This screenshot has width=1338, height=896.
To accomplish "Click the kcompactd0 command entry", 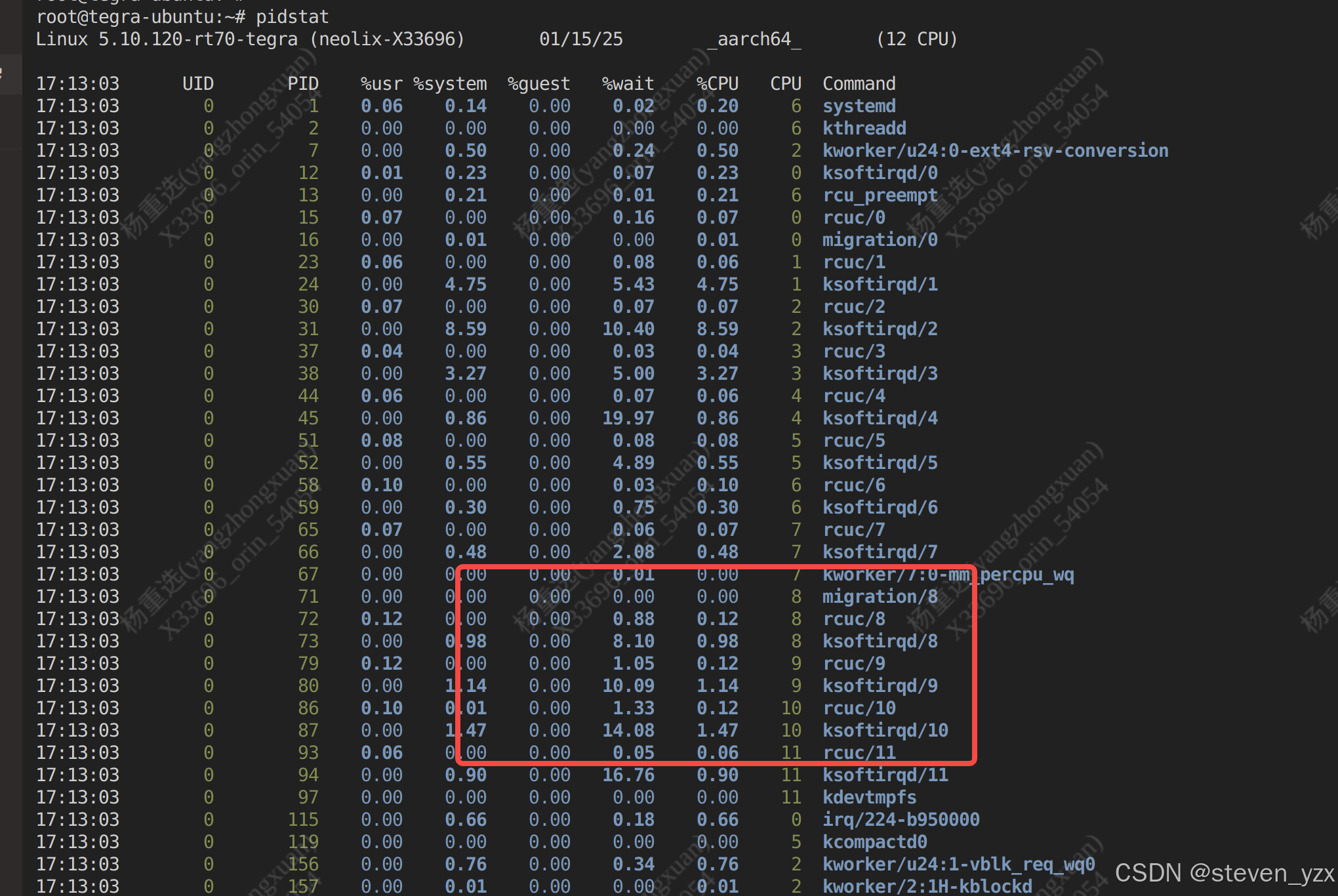I will [x=874, y=842].
